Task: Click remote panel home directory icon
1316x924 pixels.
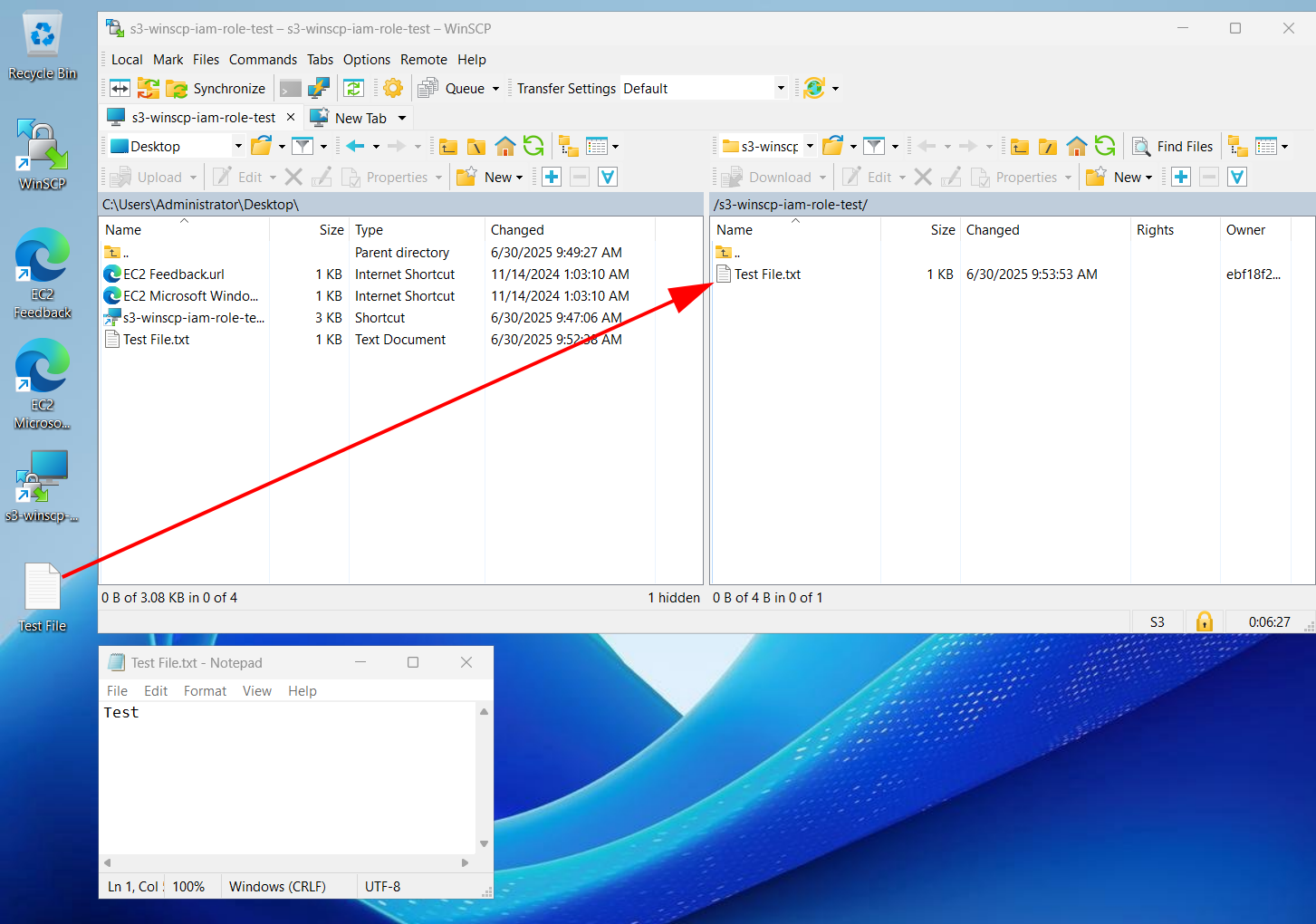Action: (1077, 146)
